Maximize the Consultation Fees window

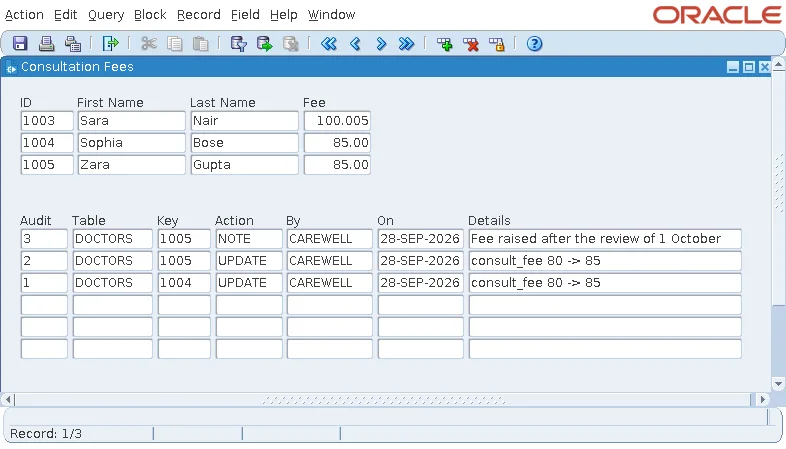tap(749, 67)
